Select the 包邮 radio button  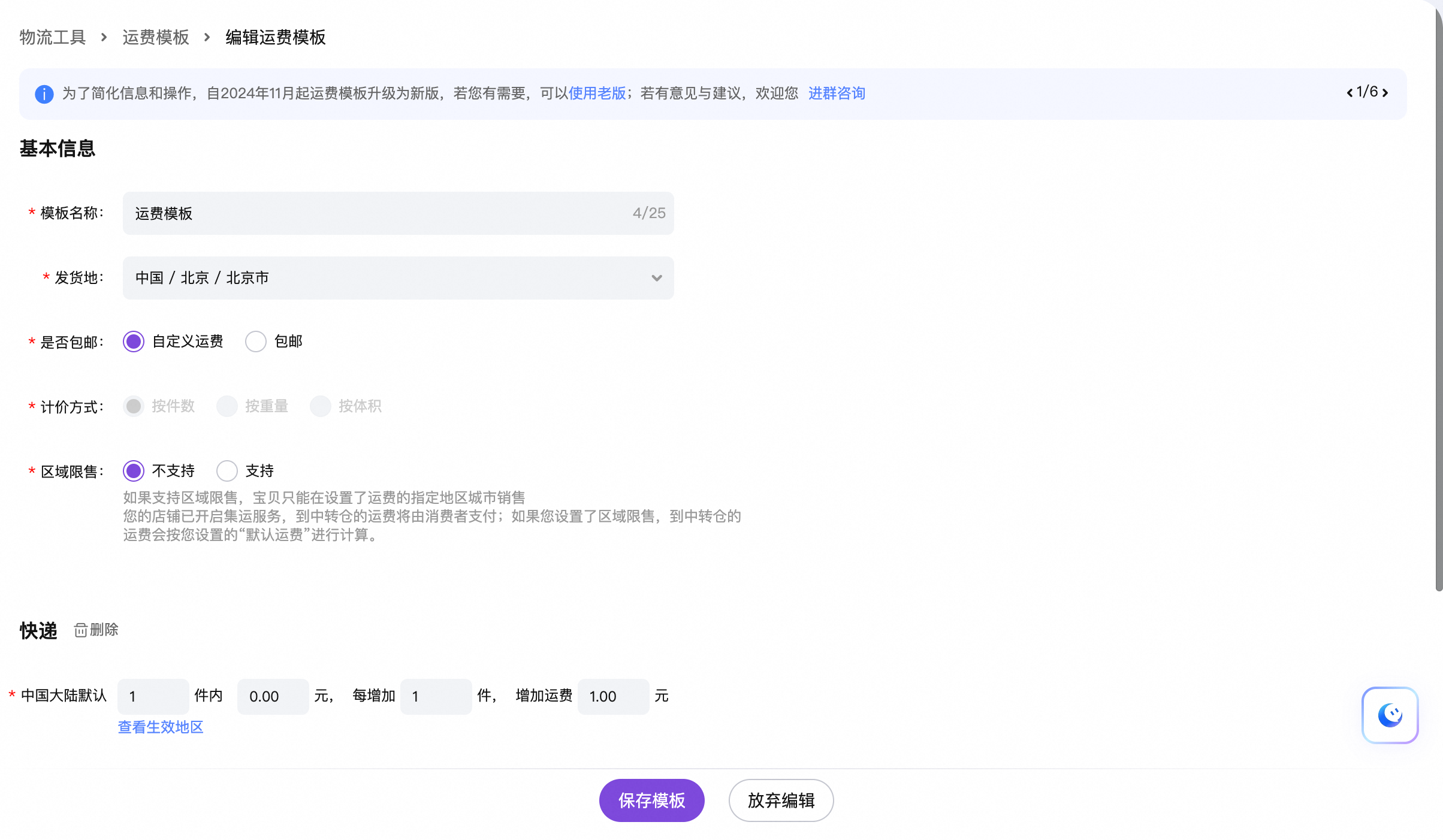pos(256,342)
